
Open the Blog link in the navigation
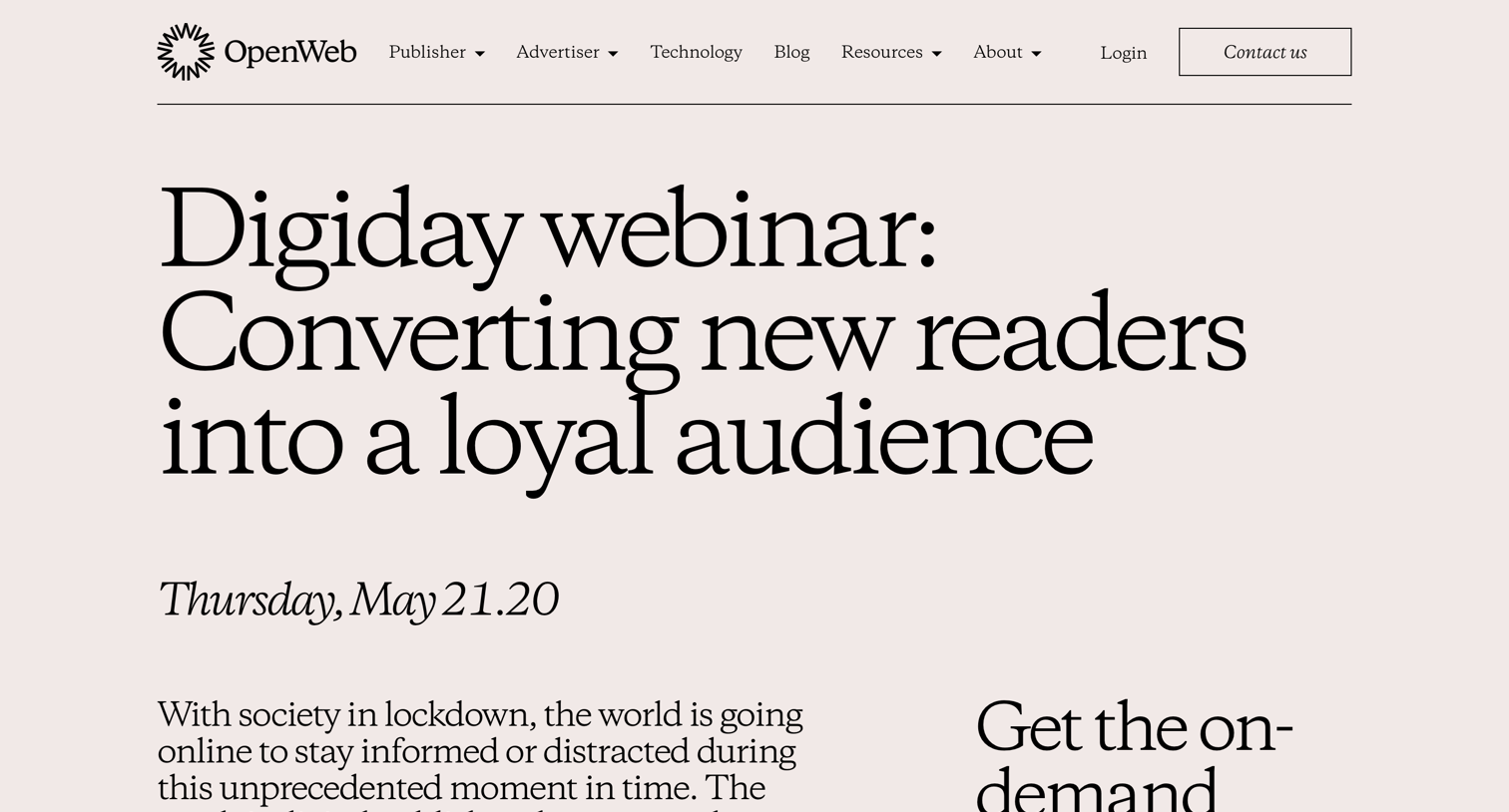[791, 52]
